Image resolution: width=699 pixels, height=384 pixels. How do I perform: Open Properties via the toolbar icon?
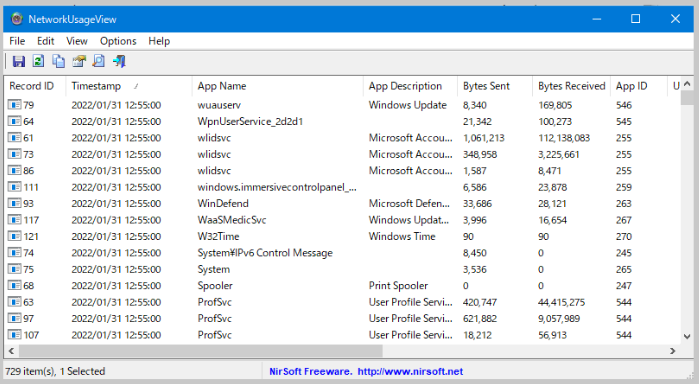point(79,61)
